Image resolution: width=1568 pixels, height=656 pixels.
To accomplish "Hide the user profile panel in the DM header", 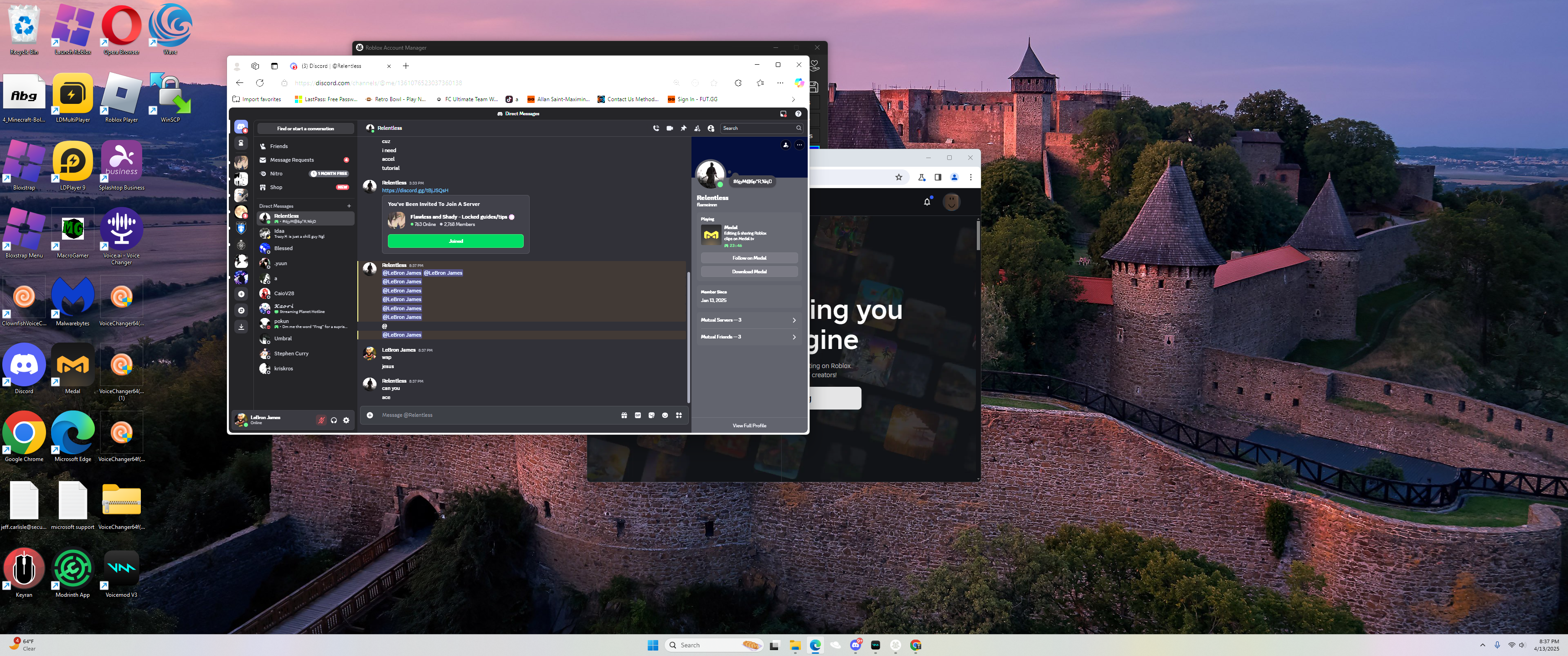I will click(x=711, y=128).
